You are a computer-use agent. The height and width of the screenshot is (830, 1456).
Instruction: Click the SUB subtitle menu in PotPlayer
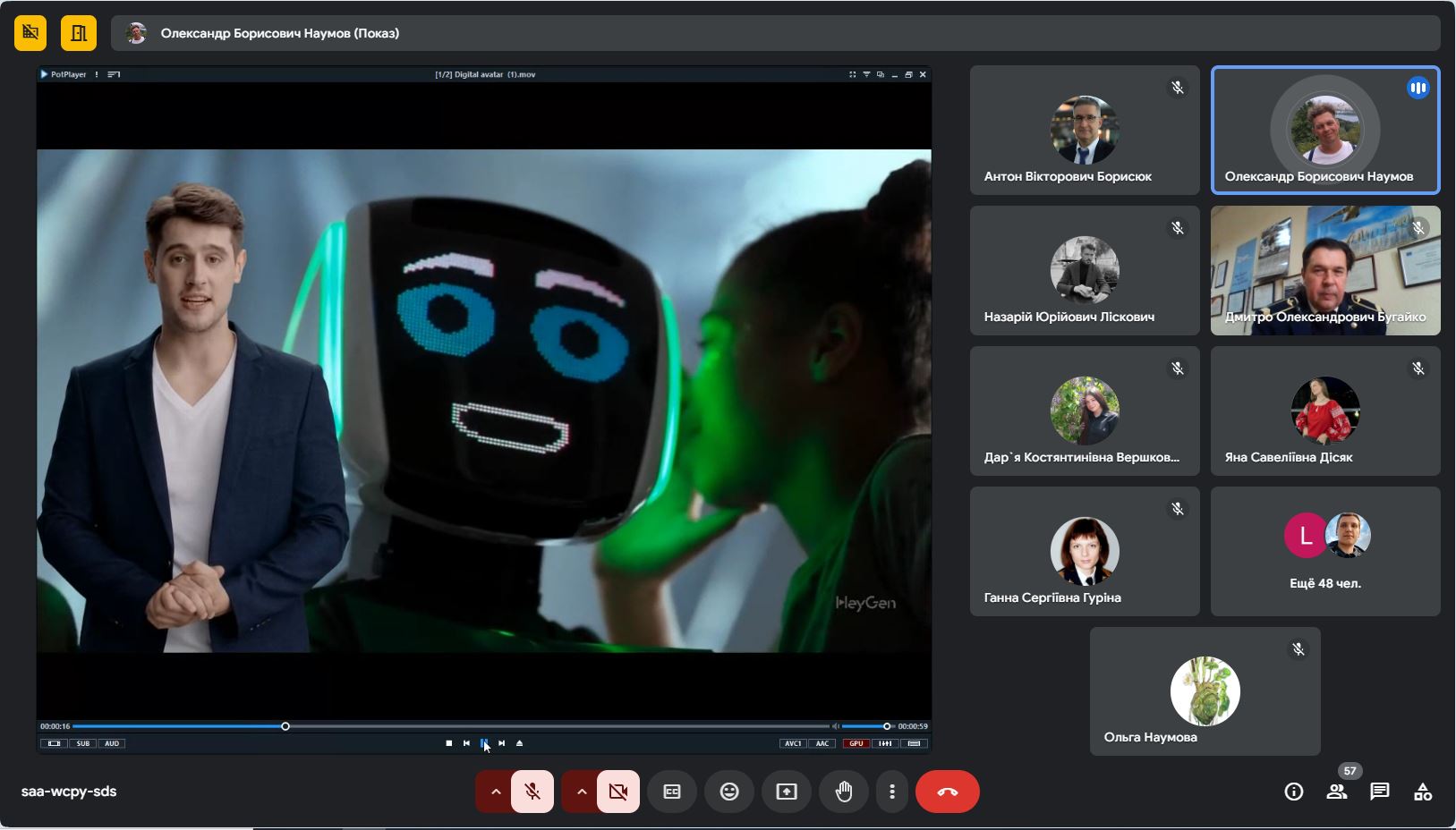83,743
